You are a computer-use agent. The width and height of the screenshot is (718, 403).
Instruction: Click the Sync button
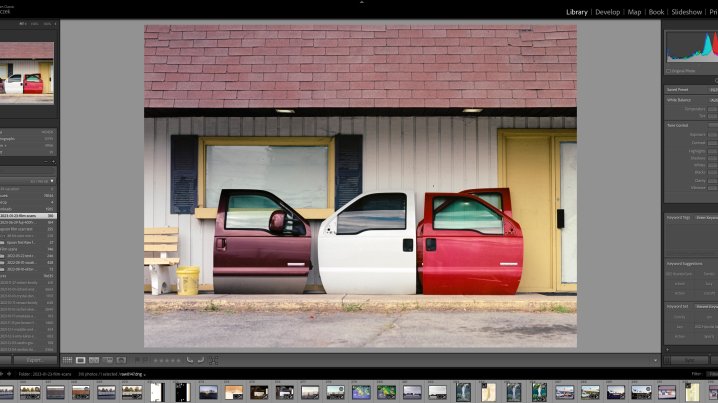(x=690, y=360)
